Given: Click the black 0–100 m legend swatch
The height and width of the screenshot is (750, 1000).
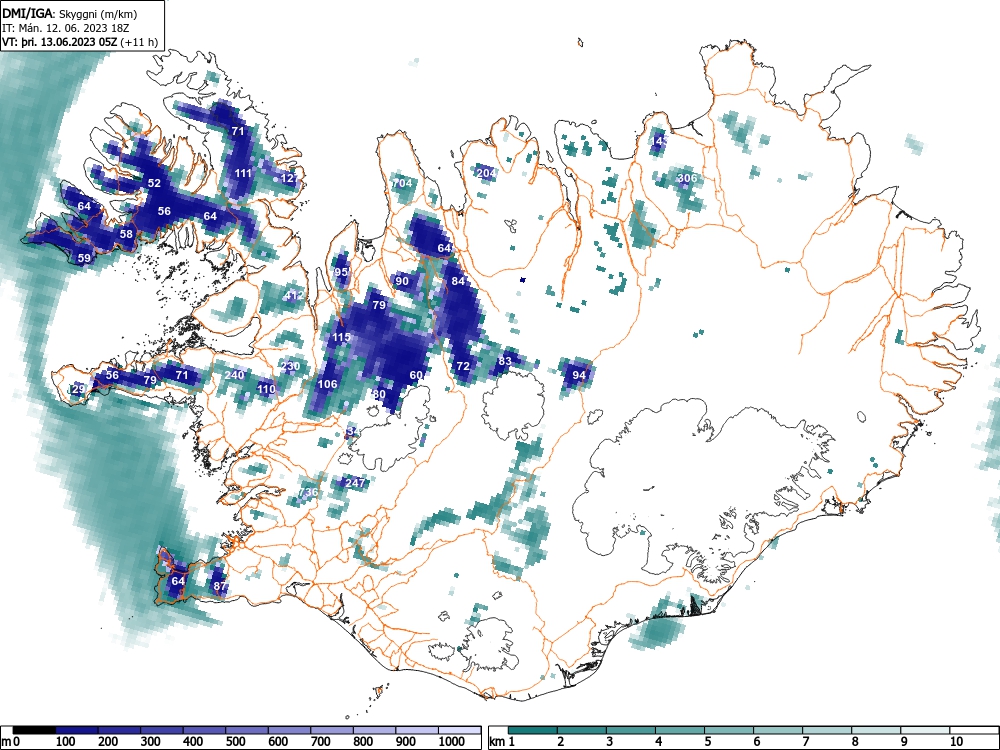Looking at the screenshot, I should [34, 731].
